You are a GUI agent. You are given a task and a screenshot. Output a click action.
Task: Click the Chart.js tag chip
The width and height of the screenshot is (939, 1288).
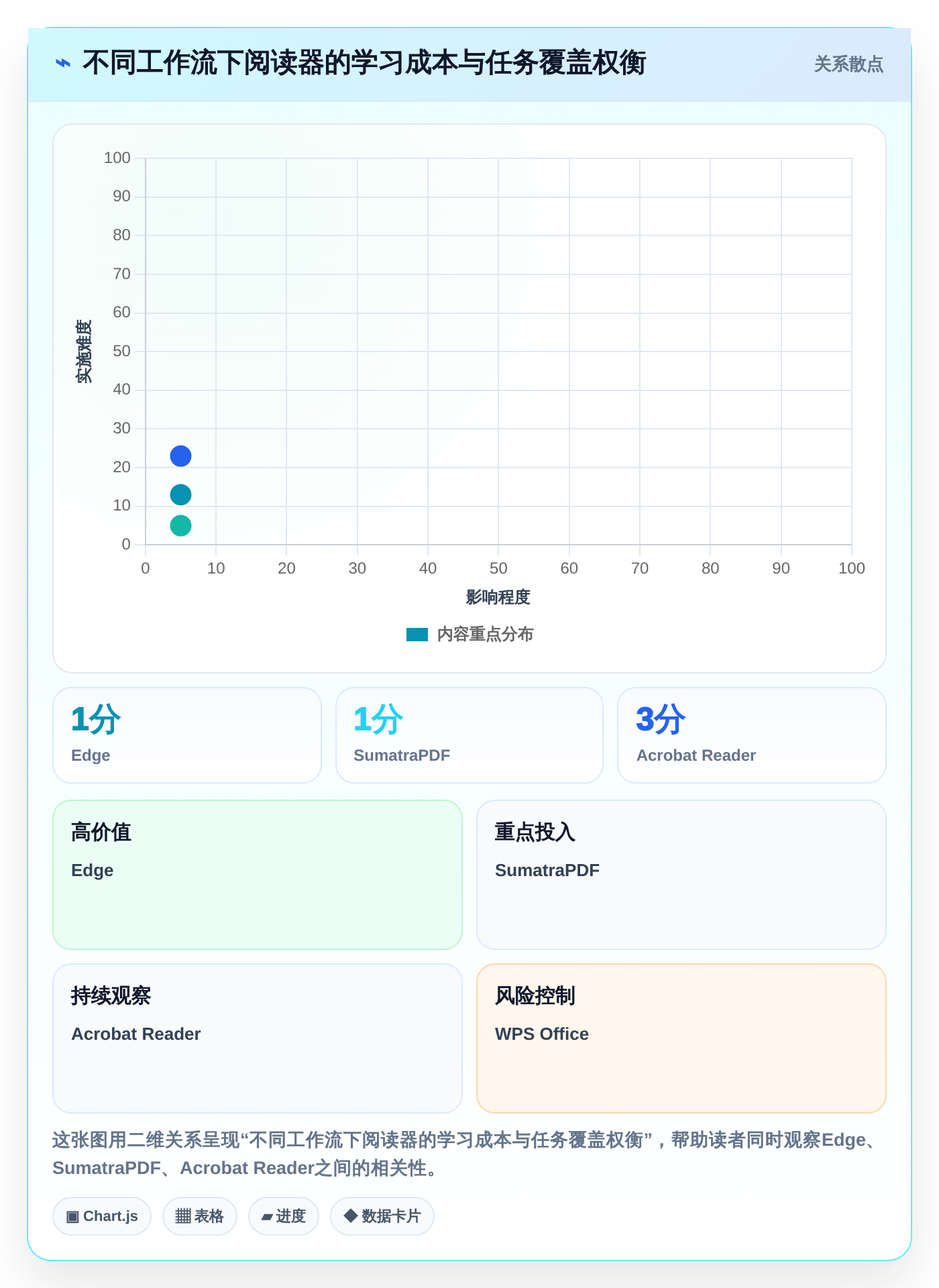102,1216
